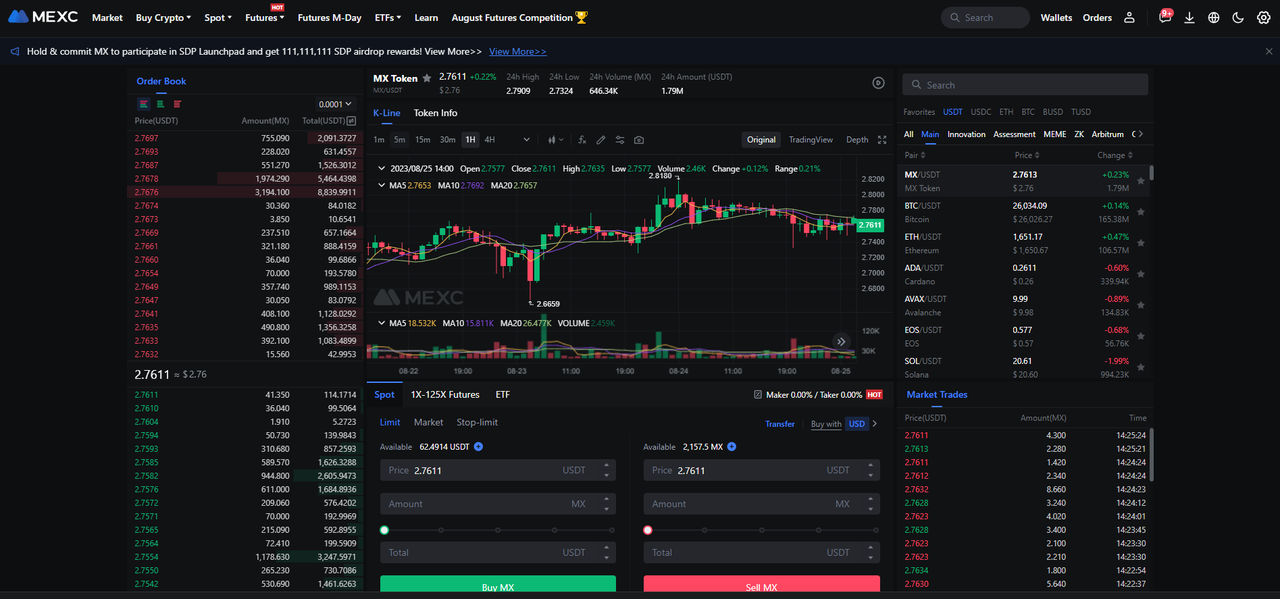Click the download app icon
Image resolution: width=1280 pixels, height=599 pixels.
tap(1189, 18)
